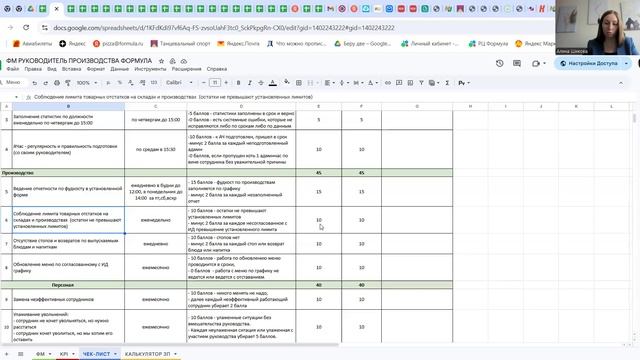This screenshot has width=640, height=360.
Task: Format selection as currency
Action: (108, 83)
